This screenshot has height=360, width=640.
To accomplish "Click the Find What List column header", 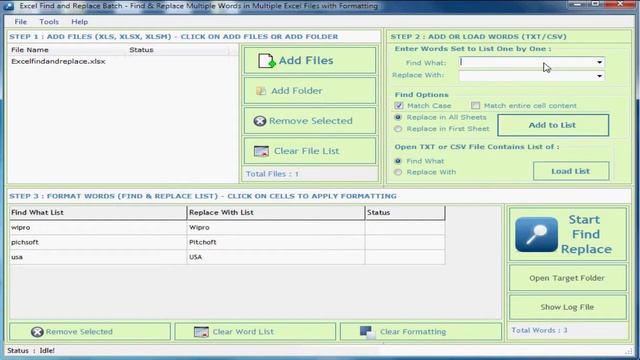I will [x=98, y=213].
